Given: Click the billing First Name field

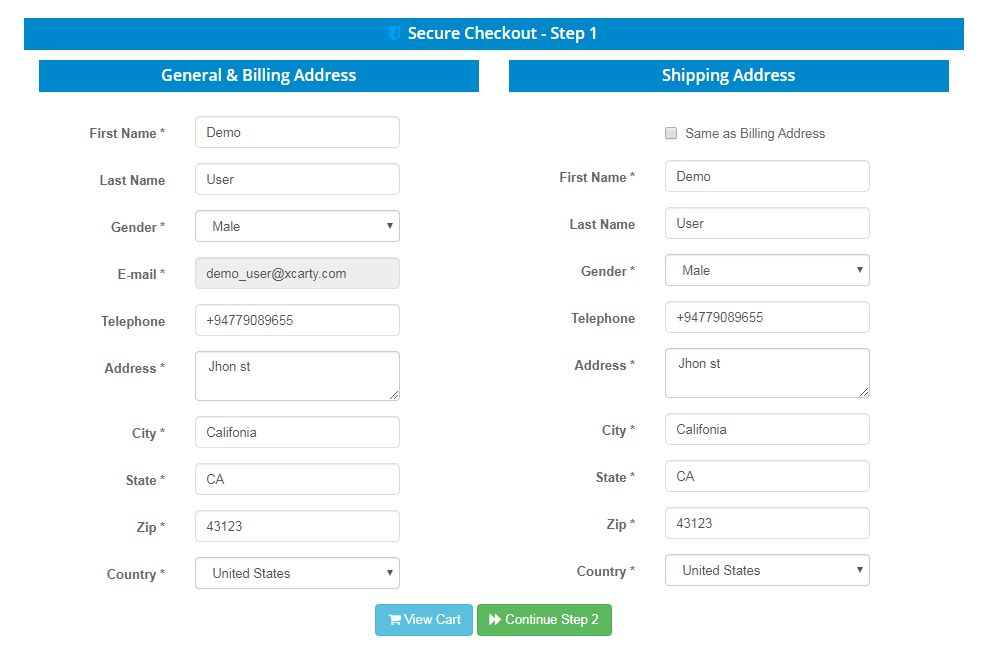Looking at the screenshot, I should coord(297,132).
